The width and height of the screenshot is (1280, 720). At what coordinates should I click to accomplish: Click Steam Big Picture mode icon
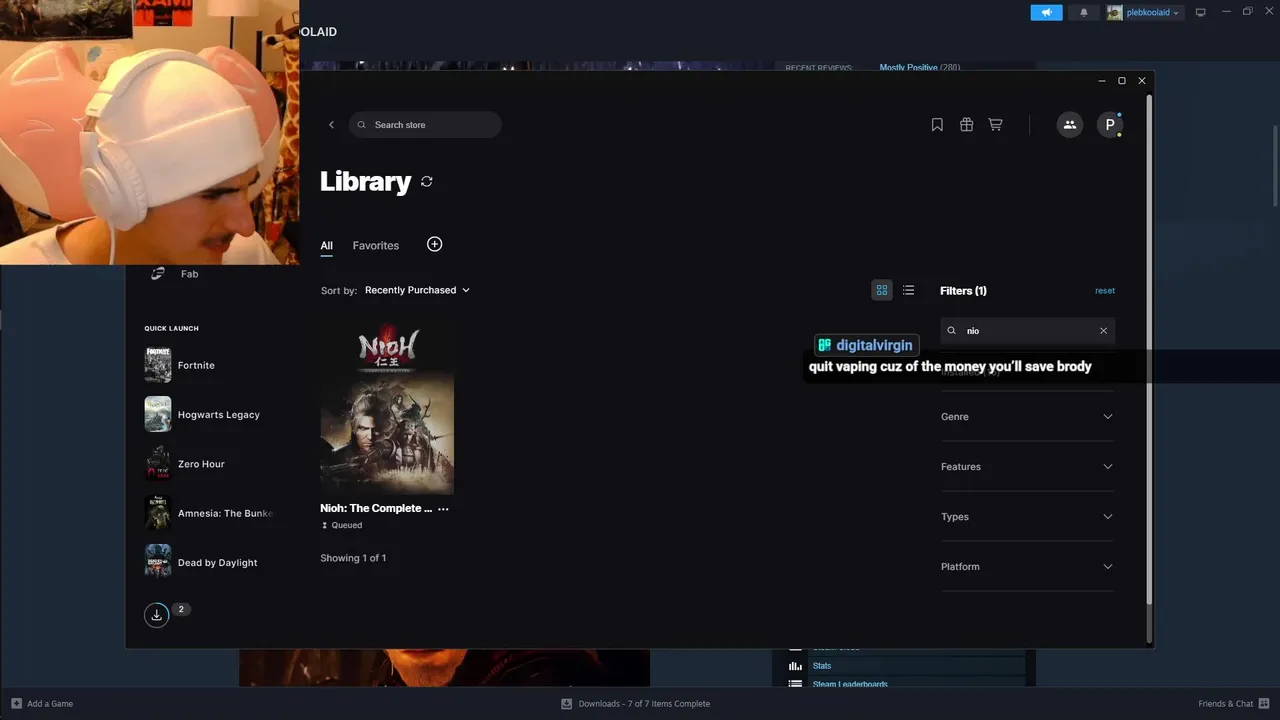[1201, 12]
